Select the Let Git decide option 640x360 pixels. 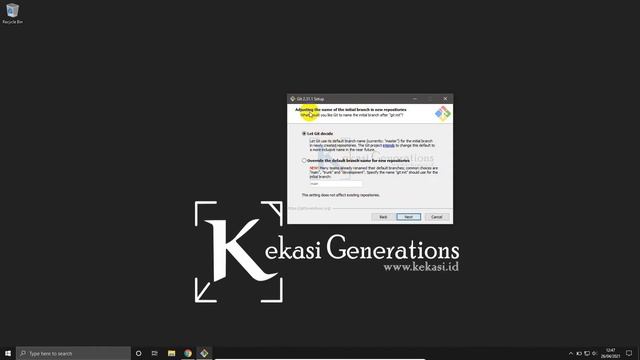click(304, 133)
